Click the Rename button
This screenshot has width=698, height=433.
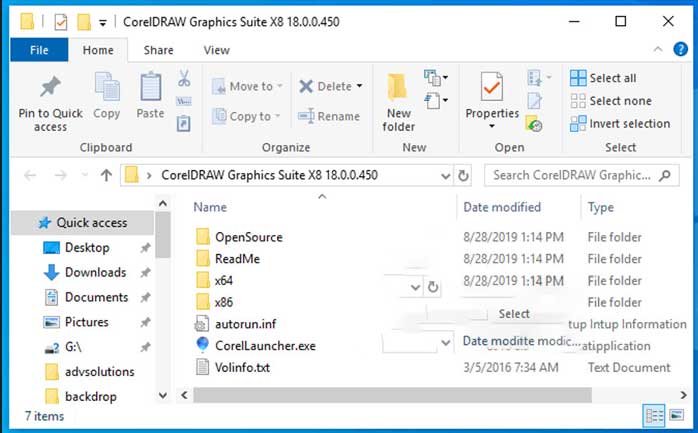click(329, 116)
